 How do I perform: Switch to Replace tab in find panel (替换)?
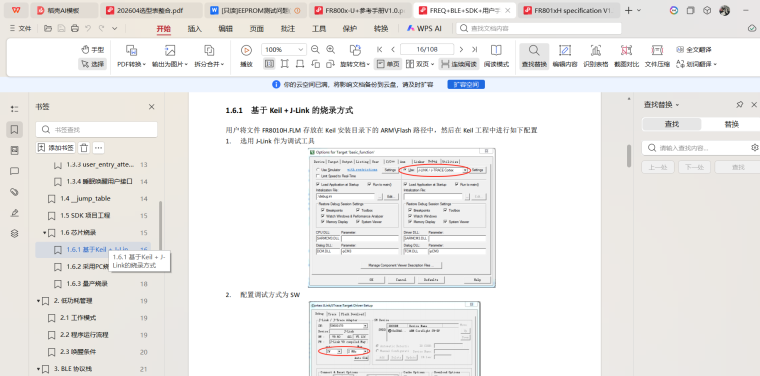coord(731,124)
